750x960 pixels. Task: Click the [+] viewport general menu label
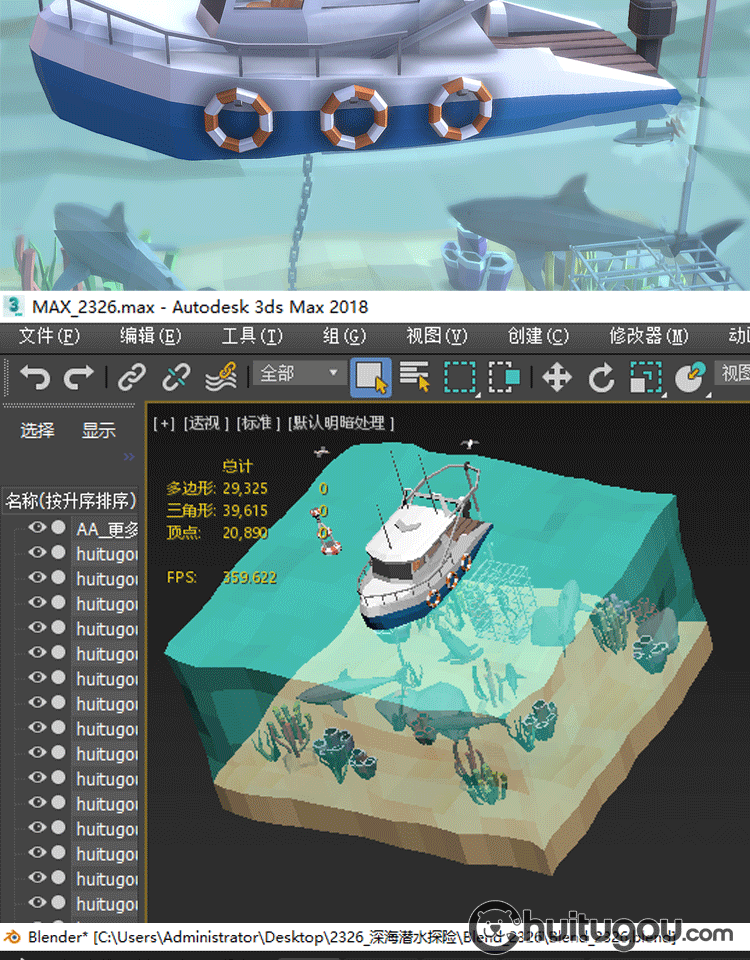[x=164, y=423]
